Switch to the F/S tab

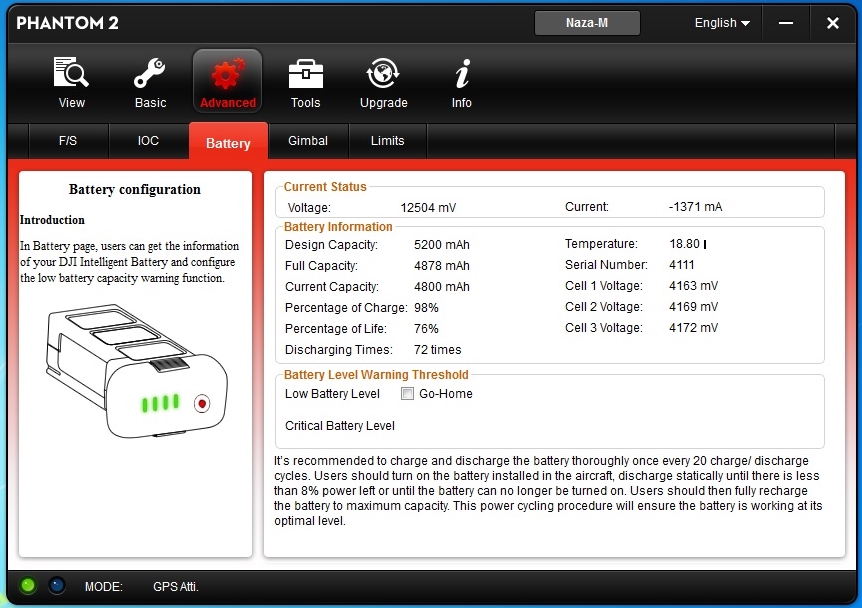click(68, 141)
